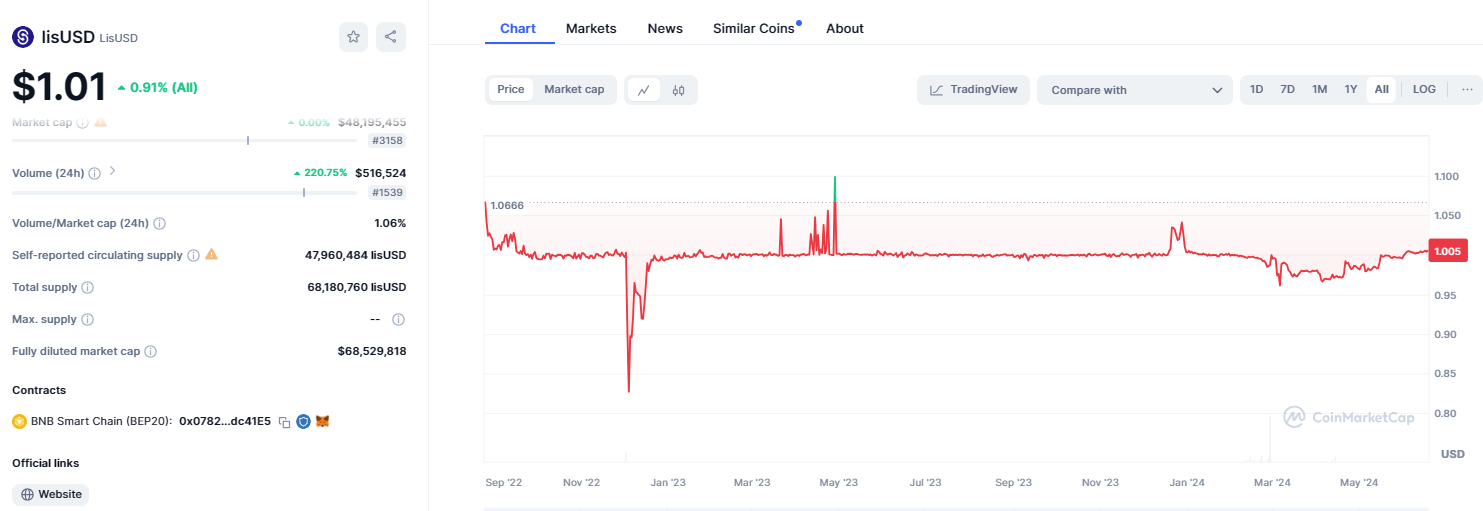The image size is (1483, 511).
Task: Click the info icon next to Volume (24h)
Action: click(x=94, y=173)
